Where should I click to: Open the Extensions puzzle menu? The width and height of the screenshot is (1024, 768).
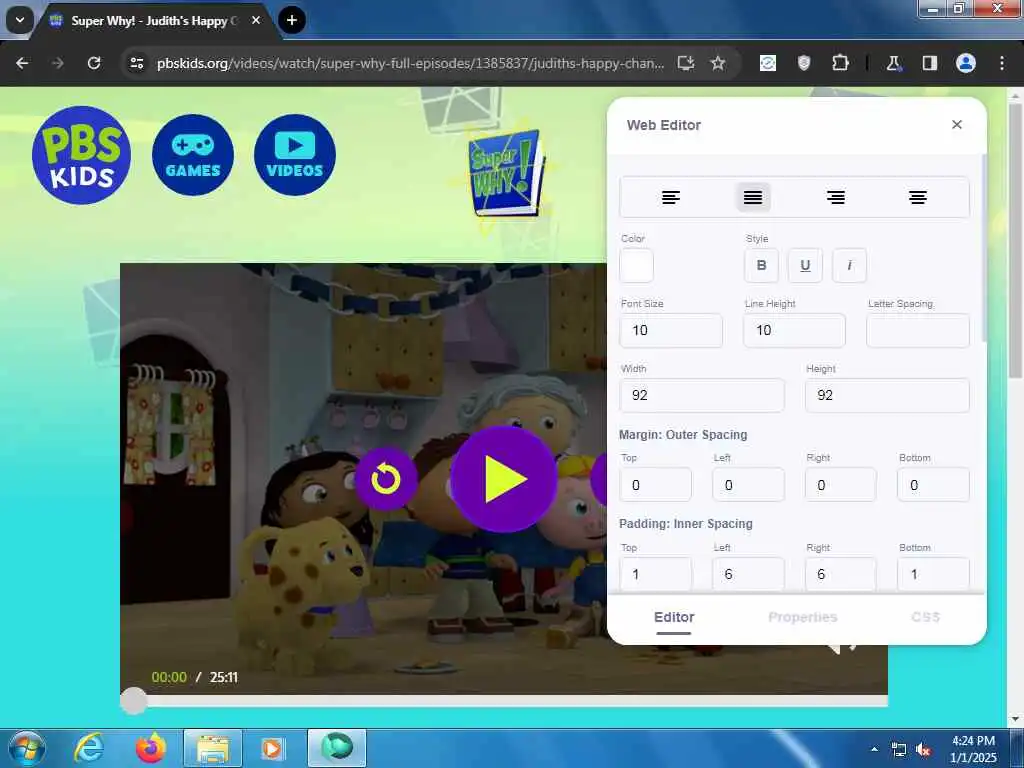pyautogui.click(x=840, y=63)
